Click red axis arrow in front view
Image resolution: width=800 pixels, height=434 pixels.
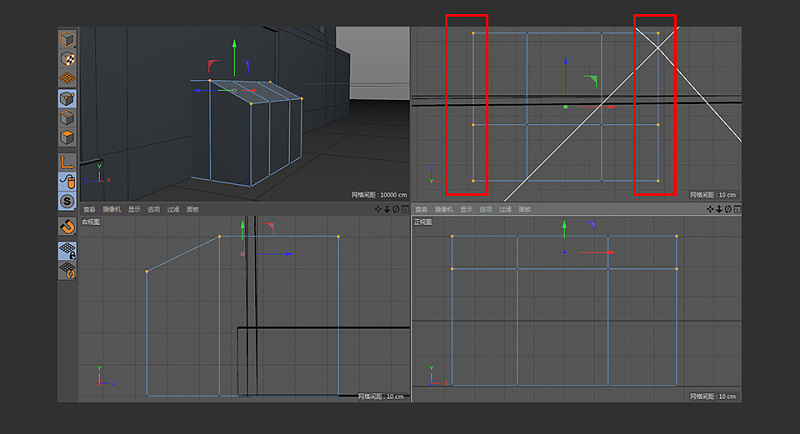pos(597,252)
